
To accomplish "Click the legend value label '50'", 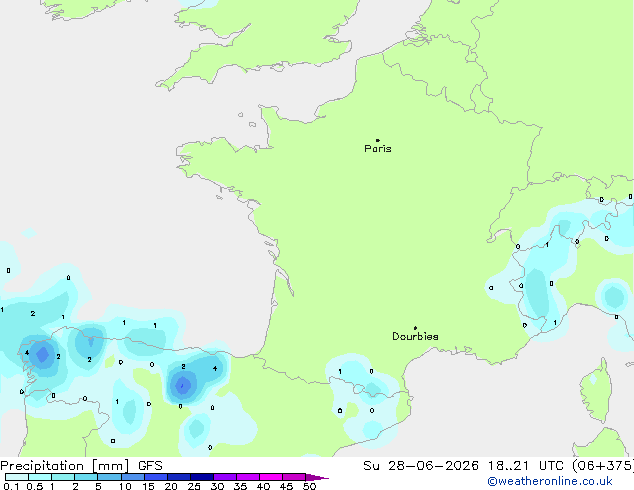I will tap(309, 486).
